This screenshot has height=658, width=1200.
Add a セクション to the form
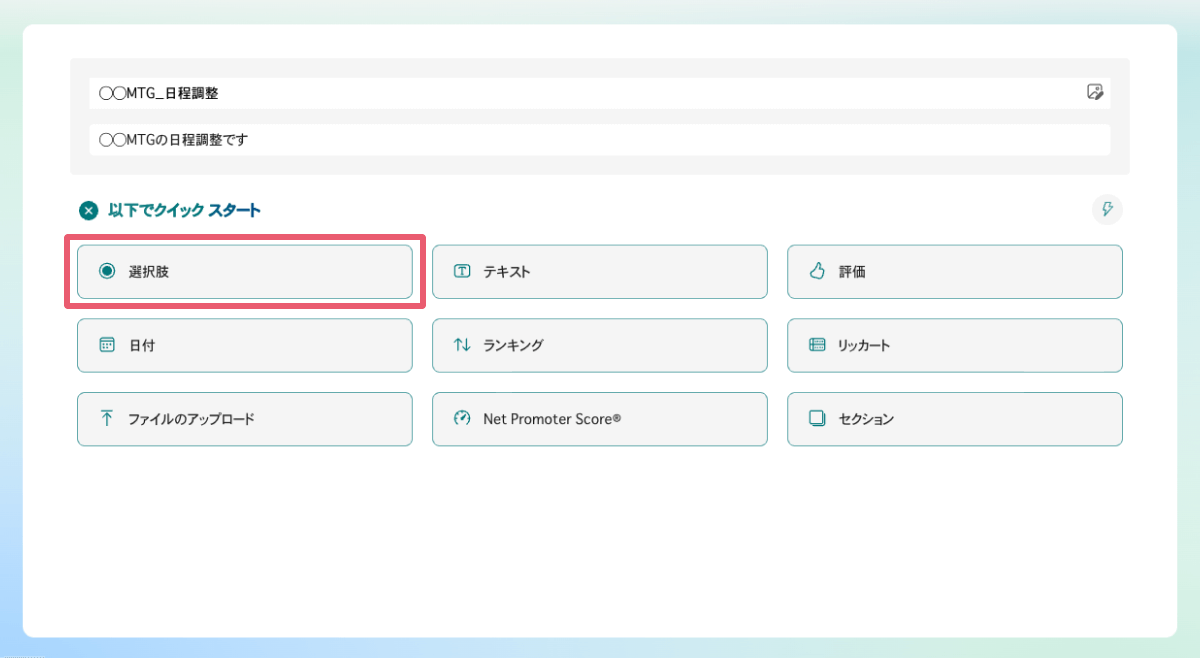coord(954,419)
